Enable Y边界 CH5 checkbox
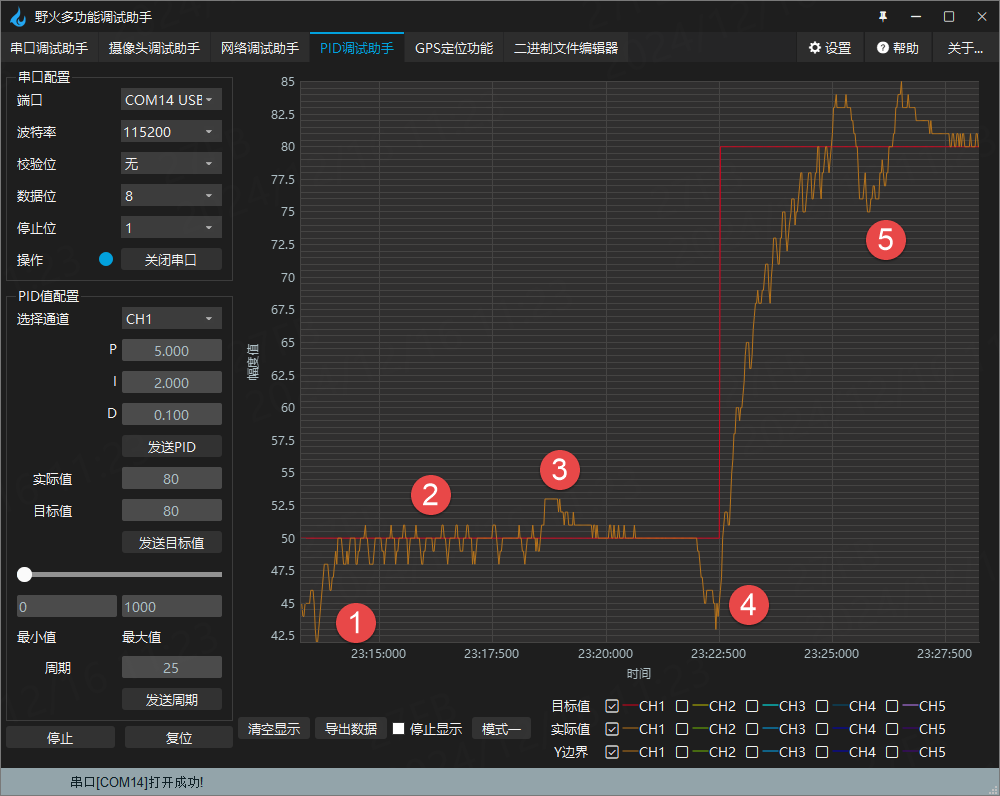Viewport: 1000px width, 796px height. point(892,752)
